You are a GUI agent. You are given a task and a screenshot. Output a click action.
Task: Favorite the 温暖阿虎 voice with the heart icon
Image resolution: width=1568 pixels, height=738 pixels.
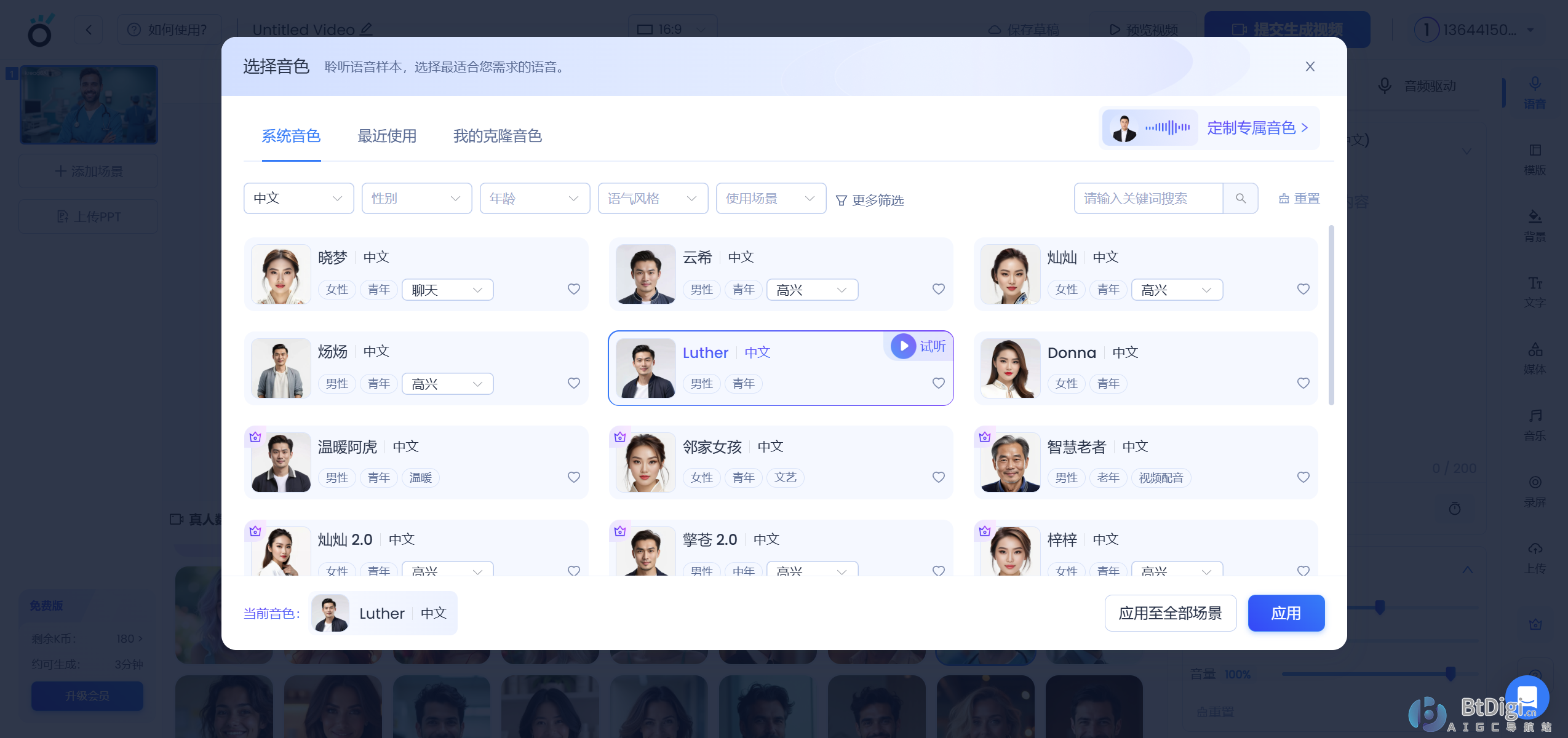click(574, 477)
